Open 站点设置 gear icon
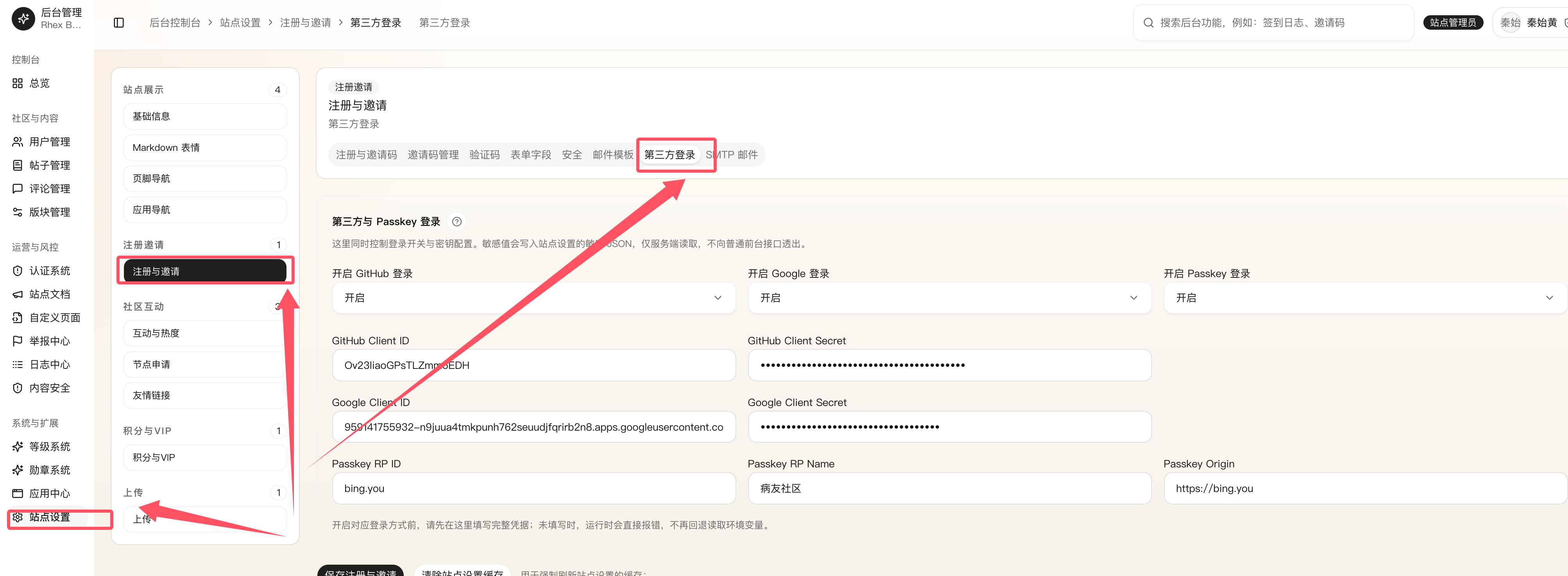Screen dimensions: 1568x576 18,517
